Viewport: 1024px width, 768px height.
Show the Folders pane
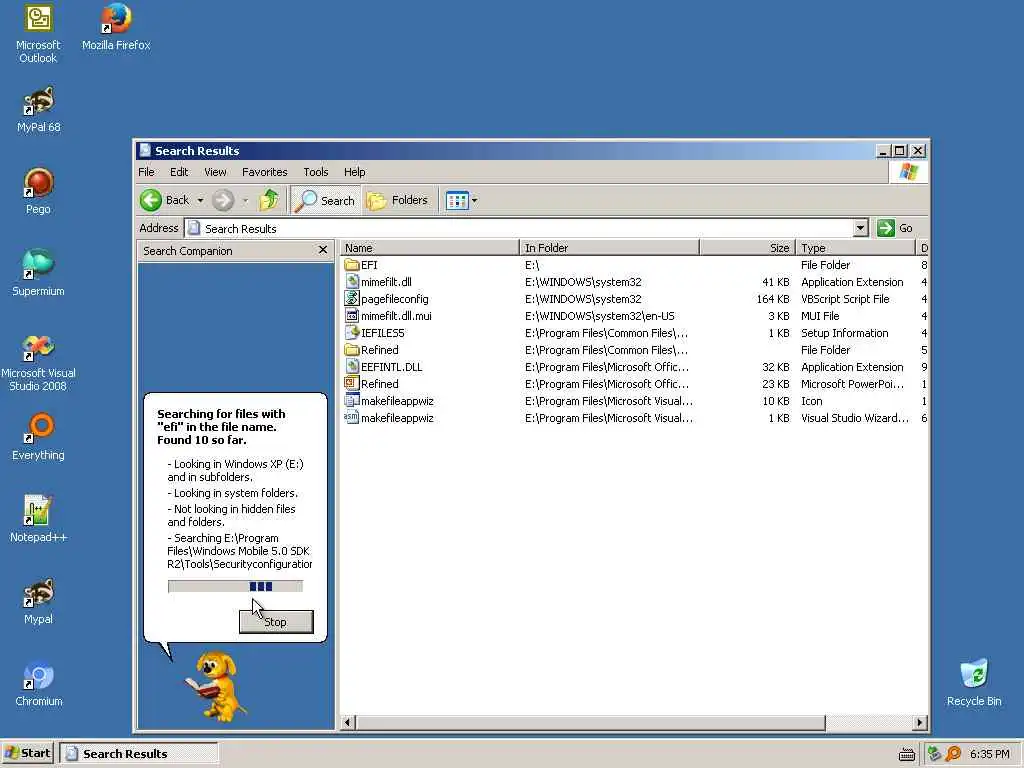click(397, 200)
